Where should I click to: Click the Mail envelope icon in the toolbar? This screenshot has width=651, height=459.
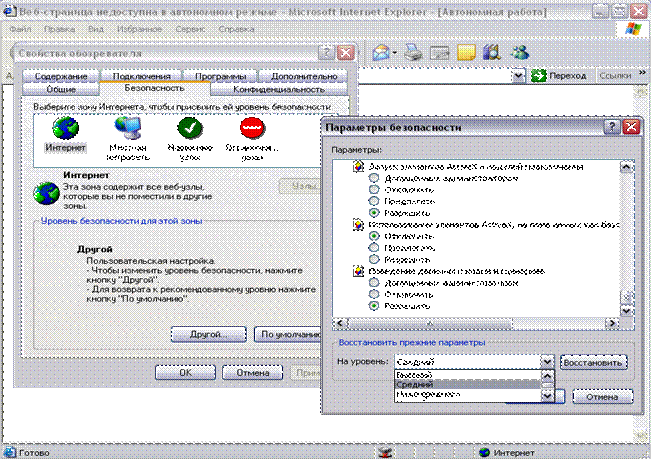point(438,53)
